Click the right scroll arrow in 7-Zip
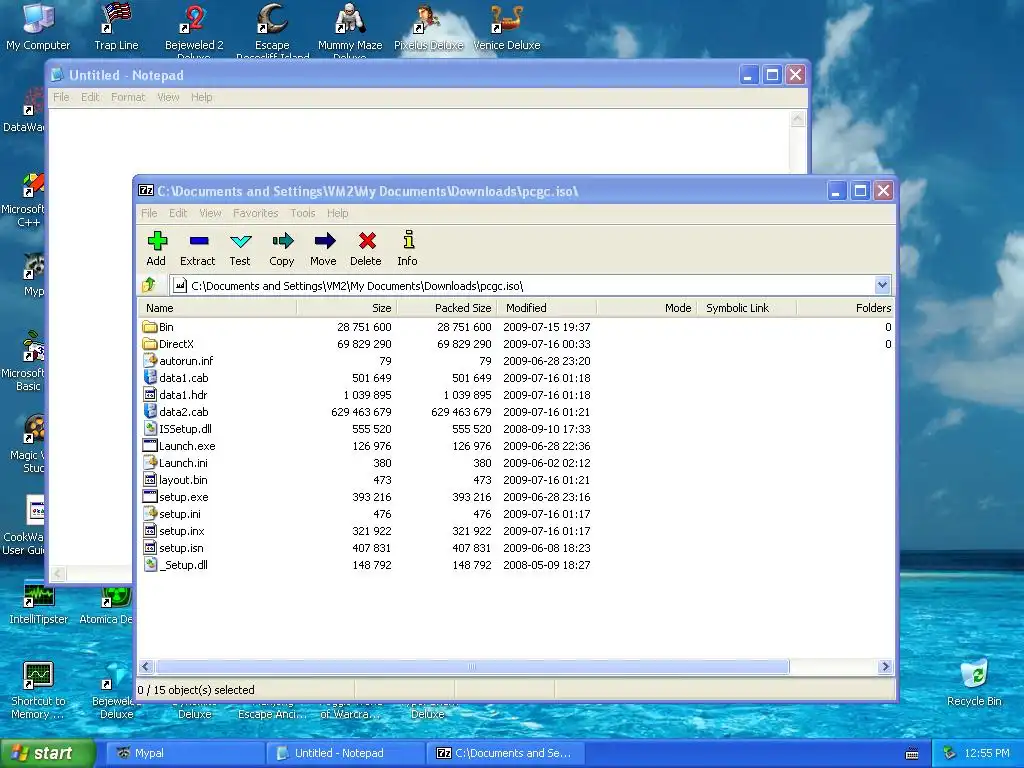 point(885,667)
